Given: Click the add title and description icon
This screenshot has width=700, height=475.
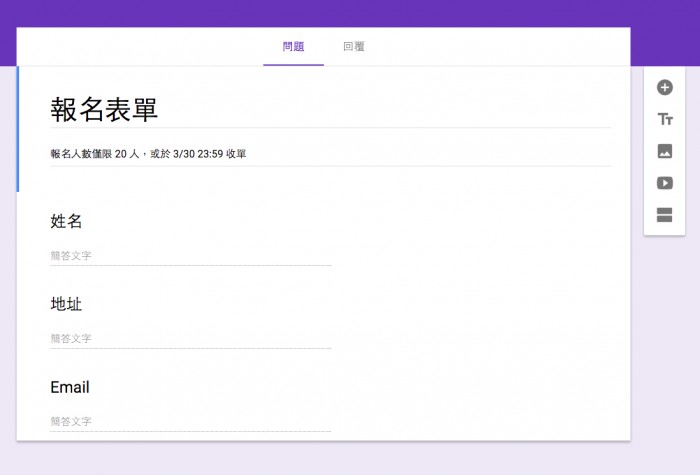Looking at the screenshot, I should coord(664,120).
